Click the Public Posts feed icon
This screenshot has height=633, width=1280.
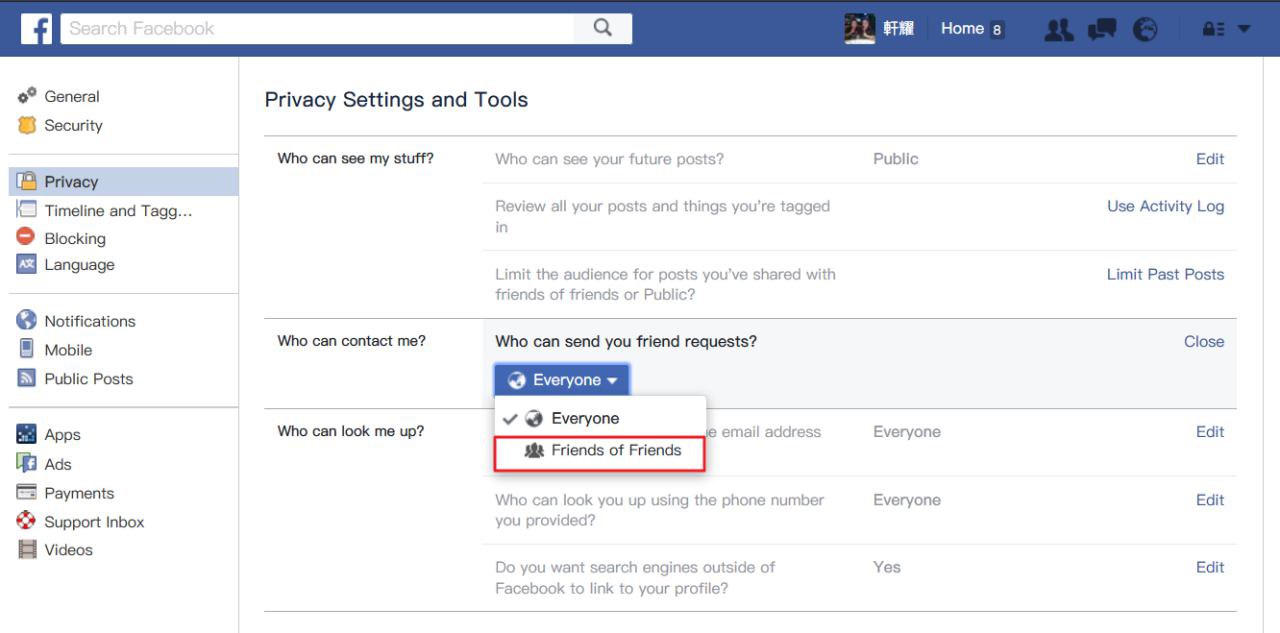(x=27, y=378)
